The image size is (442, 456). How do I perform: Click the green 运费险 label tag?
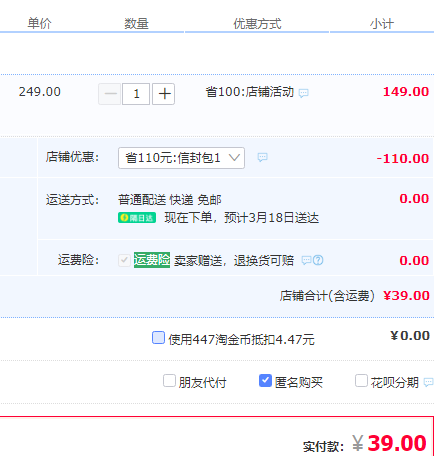152,260
